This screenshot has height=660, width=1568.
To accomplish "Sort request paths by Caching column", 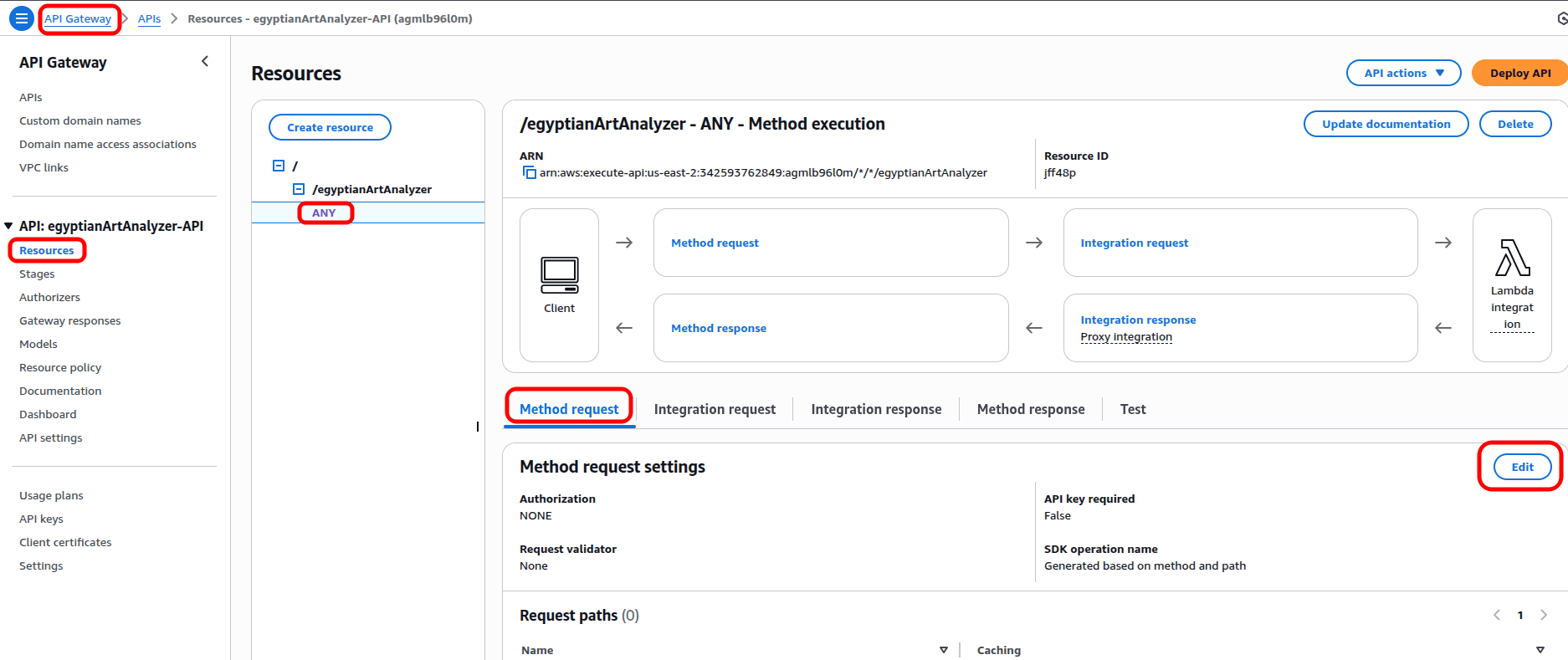I will tap(1540, 650).
